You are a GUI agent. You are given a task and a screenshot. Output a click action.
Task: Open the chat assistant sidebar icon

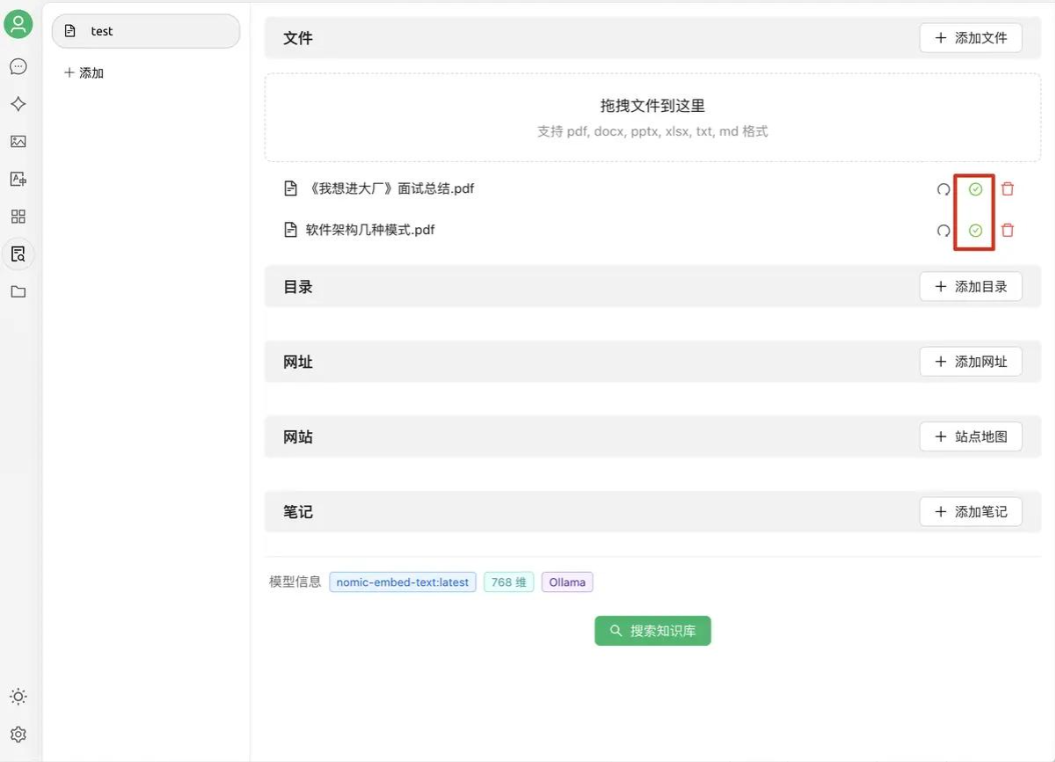tap(18, 67)
